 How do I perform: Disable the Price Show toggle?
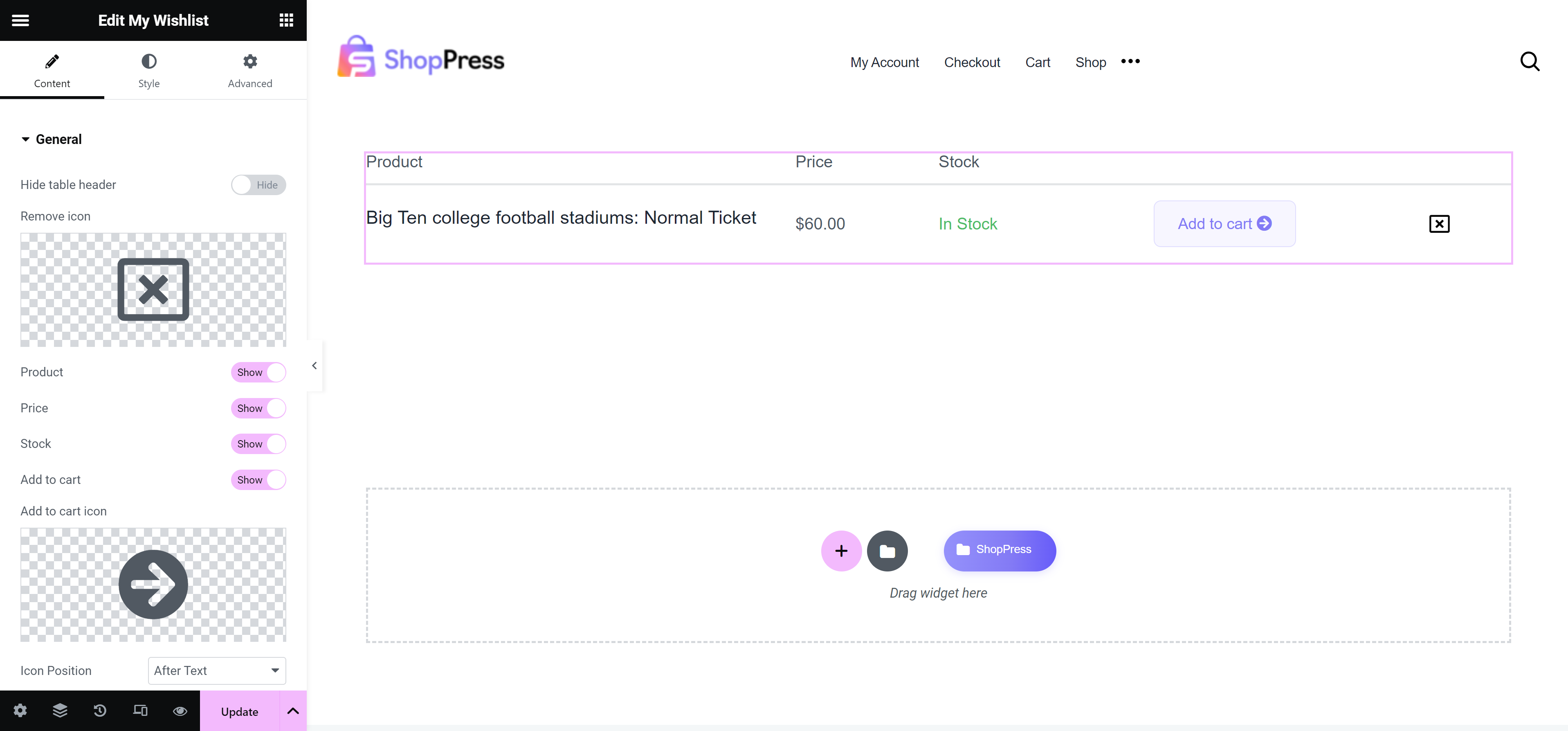(258, 408)
